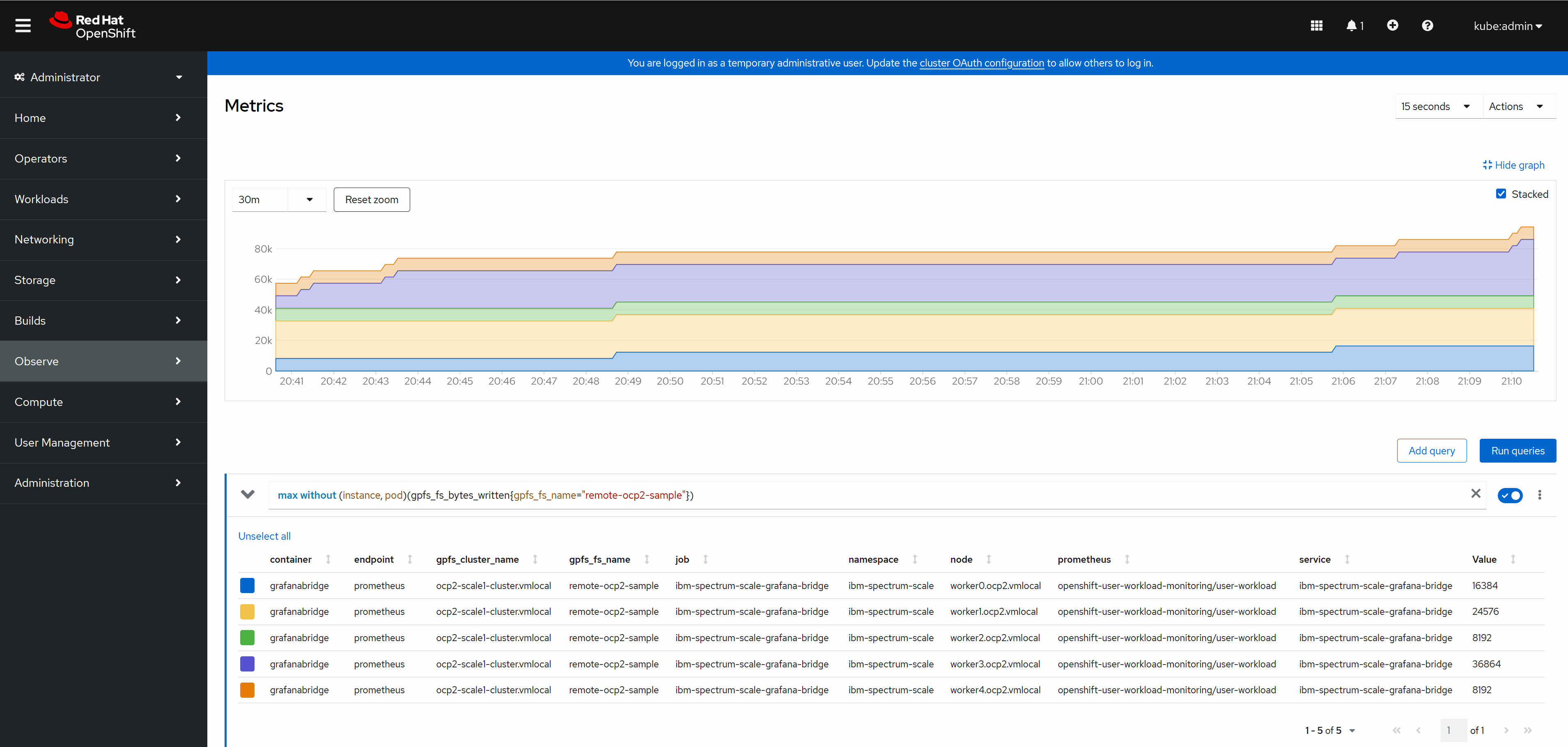Image resolution: width=1568 pixels, height=747 pixels.
Task: Click the plus import icon in header
Action: [x=1392, y=25]
